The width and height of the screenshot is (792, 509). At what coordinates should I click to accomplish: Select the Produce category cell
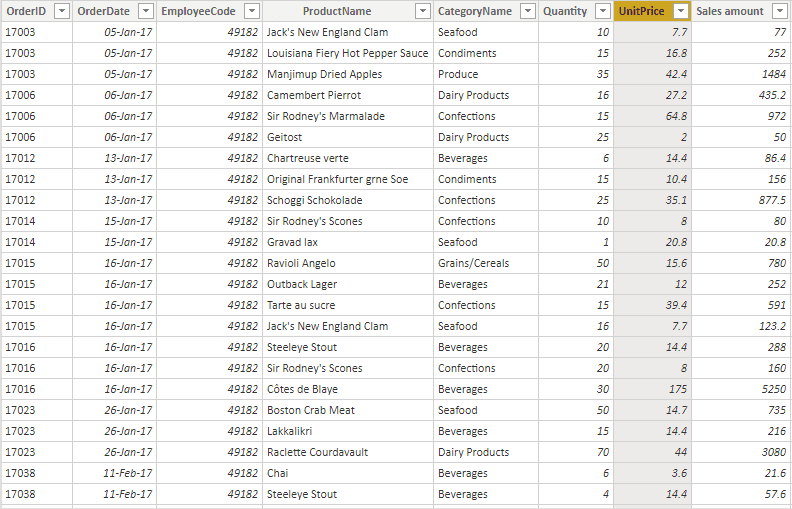[x=458, y=74]
